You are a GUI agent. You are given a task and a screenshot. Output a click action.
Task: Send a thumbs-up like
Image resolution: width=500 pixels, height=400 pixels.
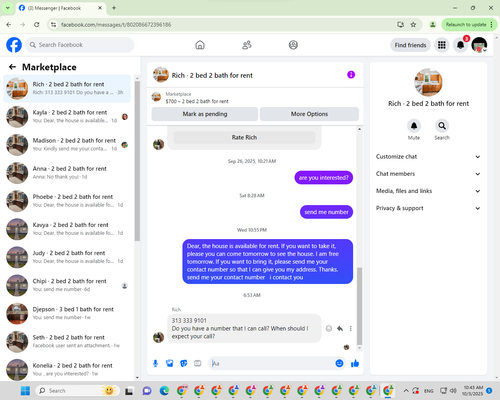(355, 363)
